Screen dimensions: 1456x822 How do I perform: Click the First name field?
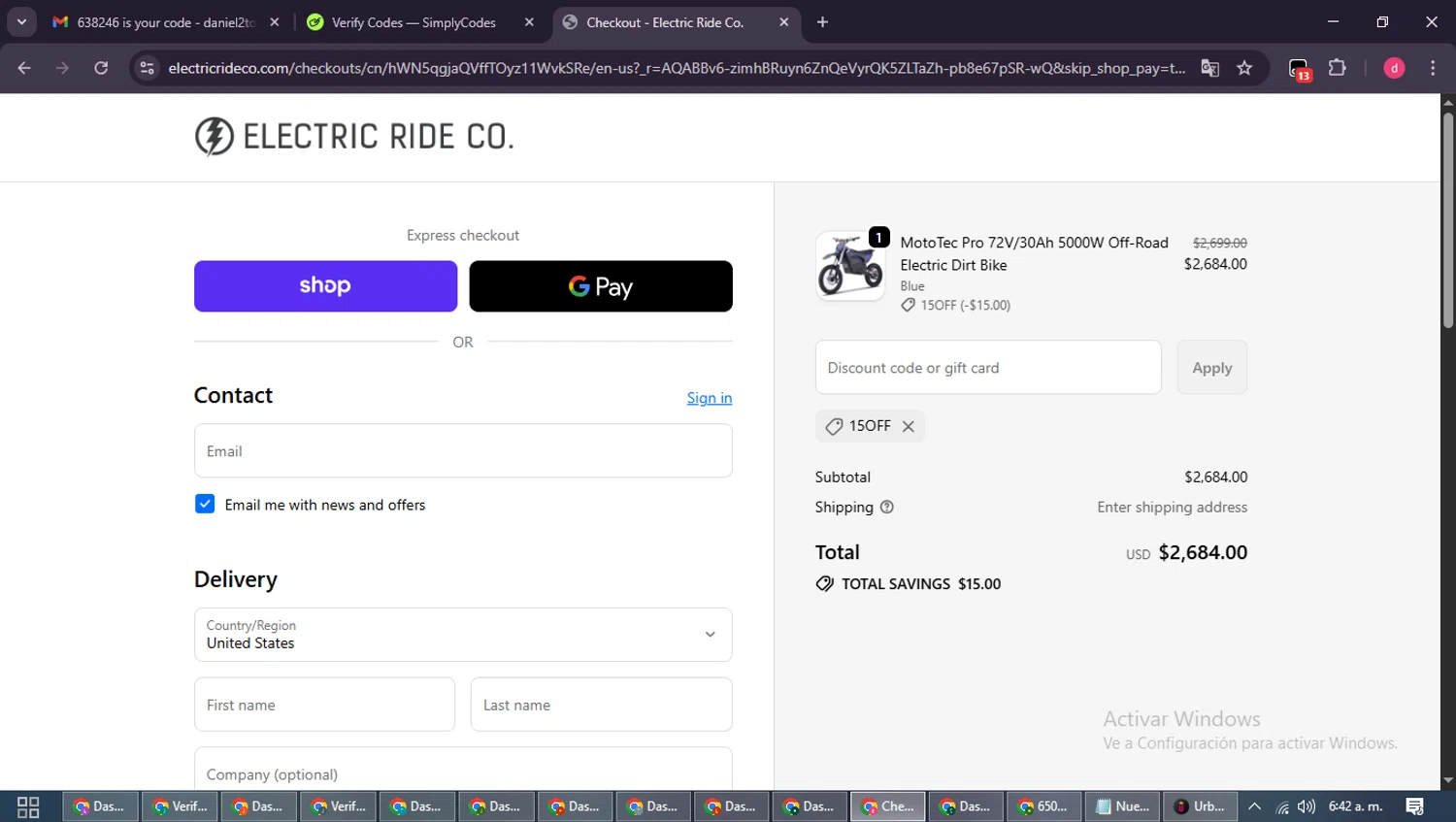pyautogui.click(x=324, y=705)
